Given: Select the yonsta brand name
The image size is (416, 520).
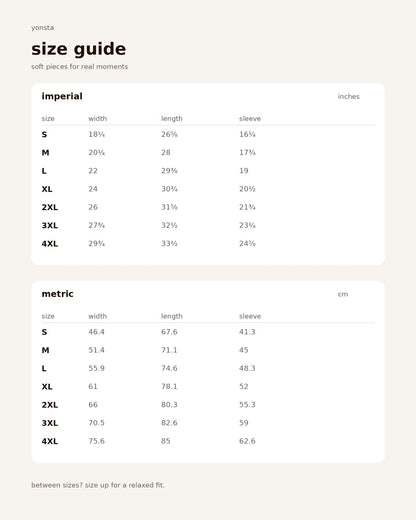Looking at the screenshot, I should pyautogui.click(x=43, y=28).
